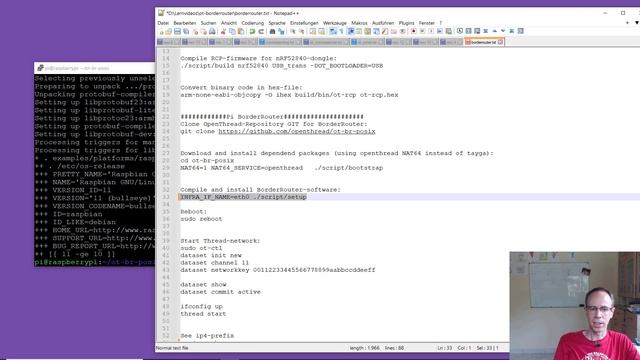Open the Fenster menu
Image resolution: width=640 pixels, height=360 pixels.
coord(427,23)
